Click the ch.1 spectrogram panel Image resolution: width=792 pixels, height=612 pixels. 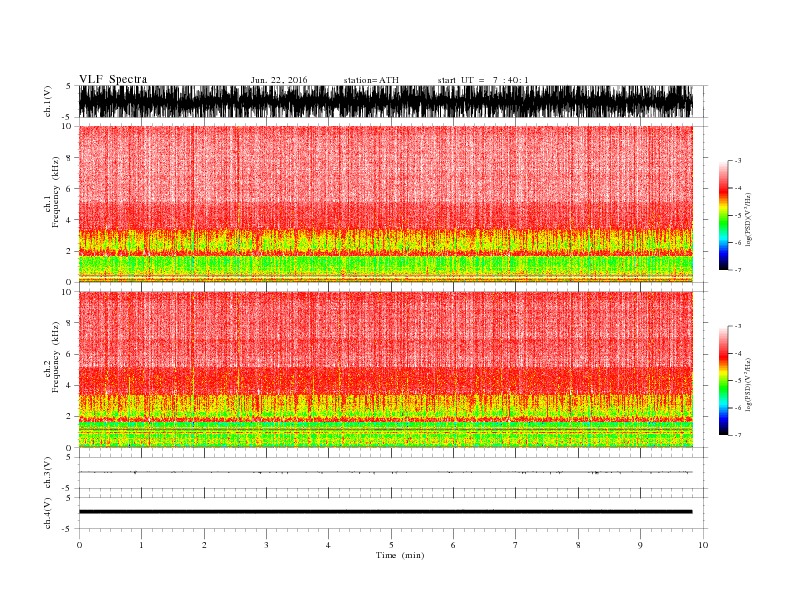386,204
